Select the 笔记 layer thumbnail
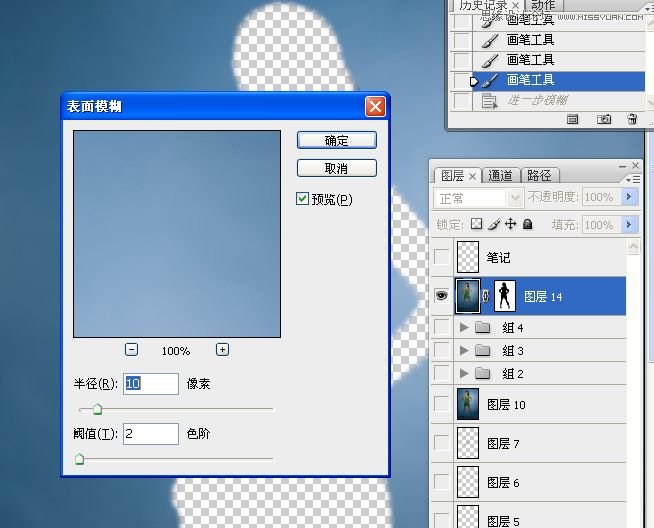Image resolution: width=654 pixels, height=528 pixels. click(x=468, y=257)
